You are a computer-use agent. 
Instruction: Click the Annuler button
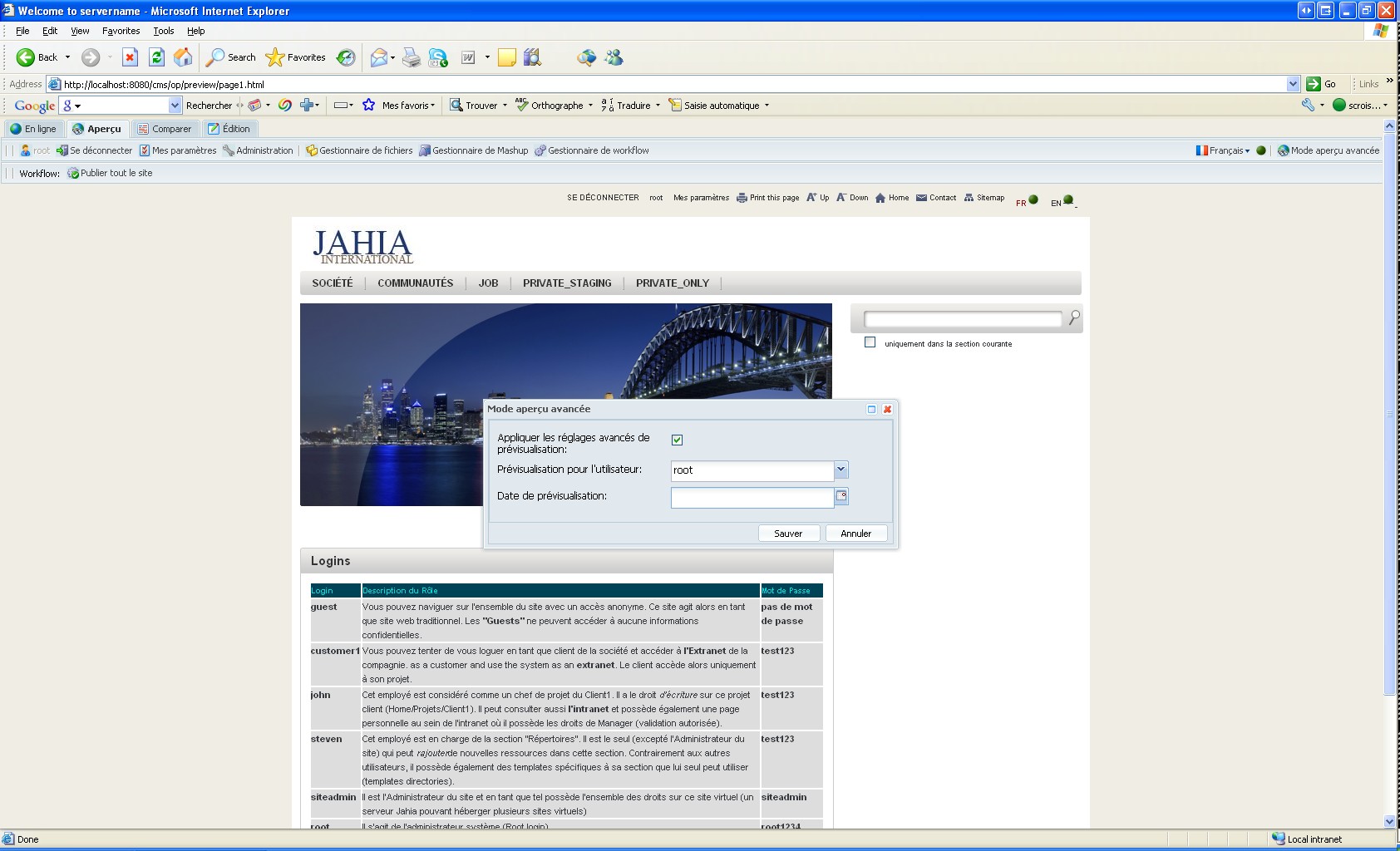click(x=856, y=534)
